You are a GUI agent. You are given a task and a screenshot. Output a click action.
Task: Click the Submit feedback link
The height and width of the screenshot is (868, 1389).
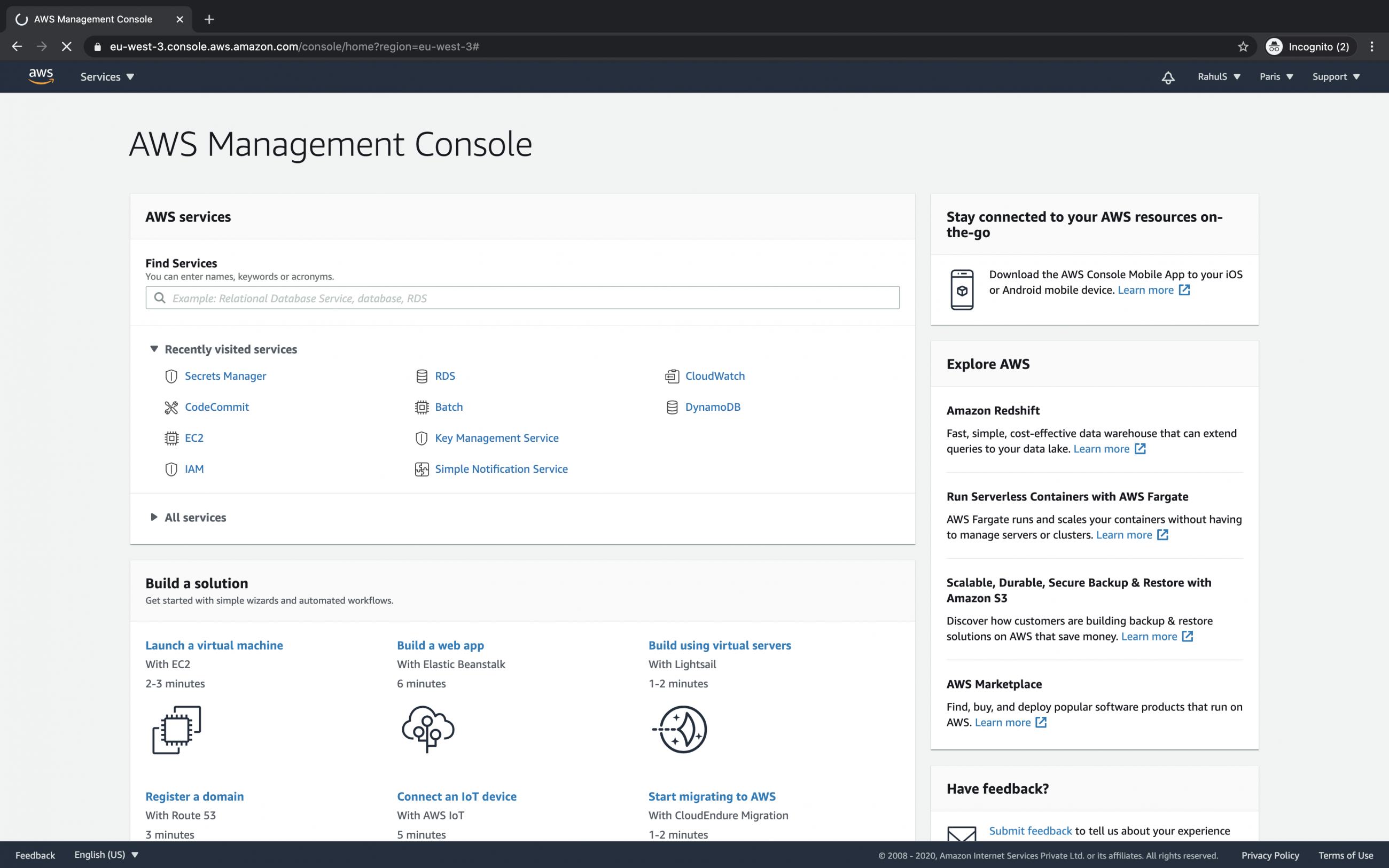pyautogui.click(x=1031, y=831)
